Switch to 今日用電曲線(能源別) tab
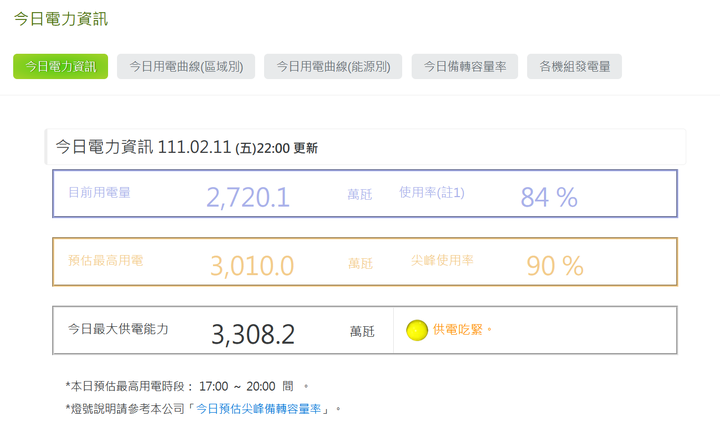 point(333,67)
